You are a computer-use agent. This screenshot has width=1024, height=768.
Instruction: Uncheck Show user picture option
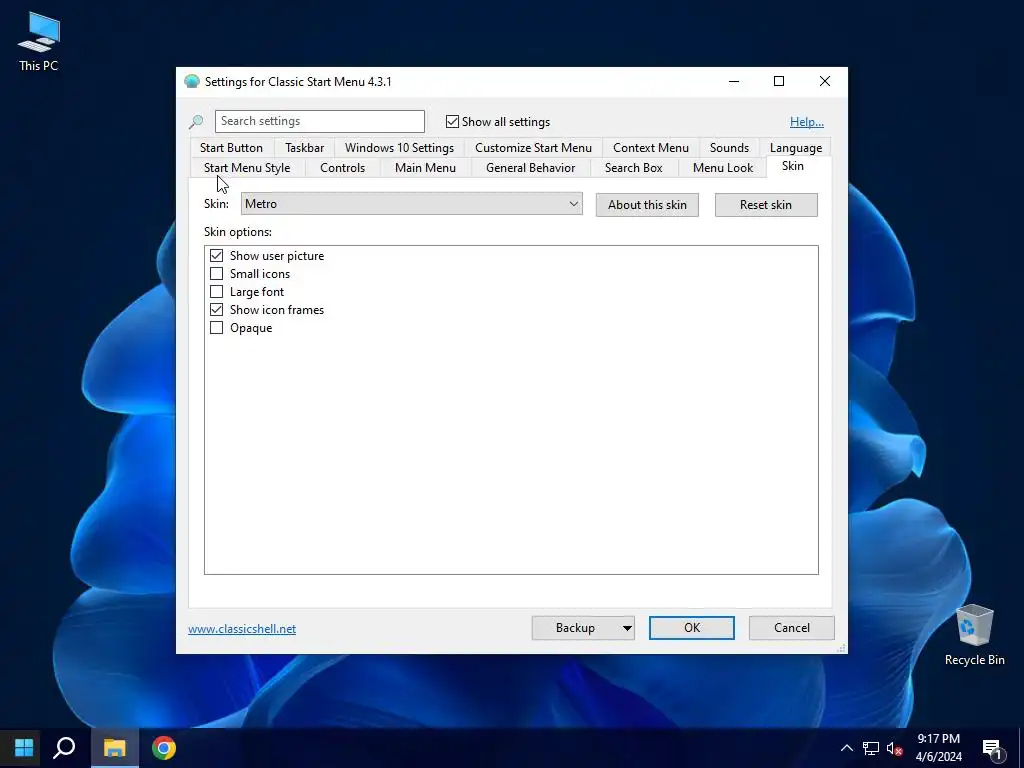[x=216, y=255]
